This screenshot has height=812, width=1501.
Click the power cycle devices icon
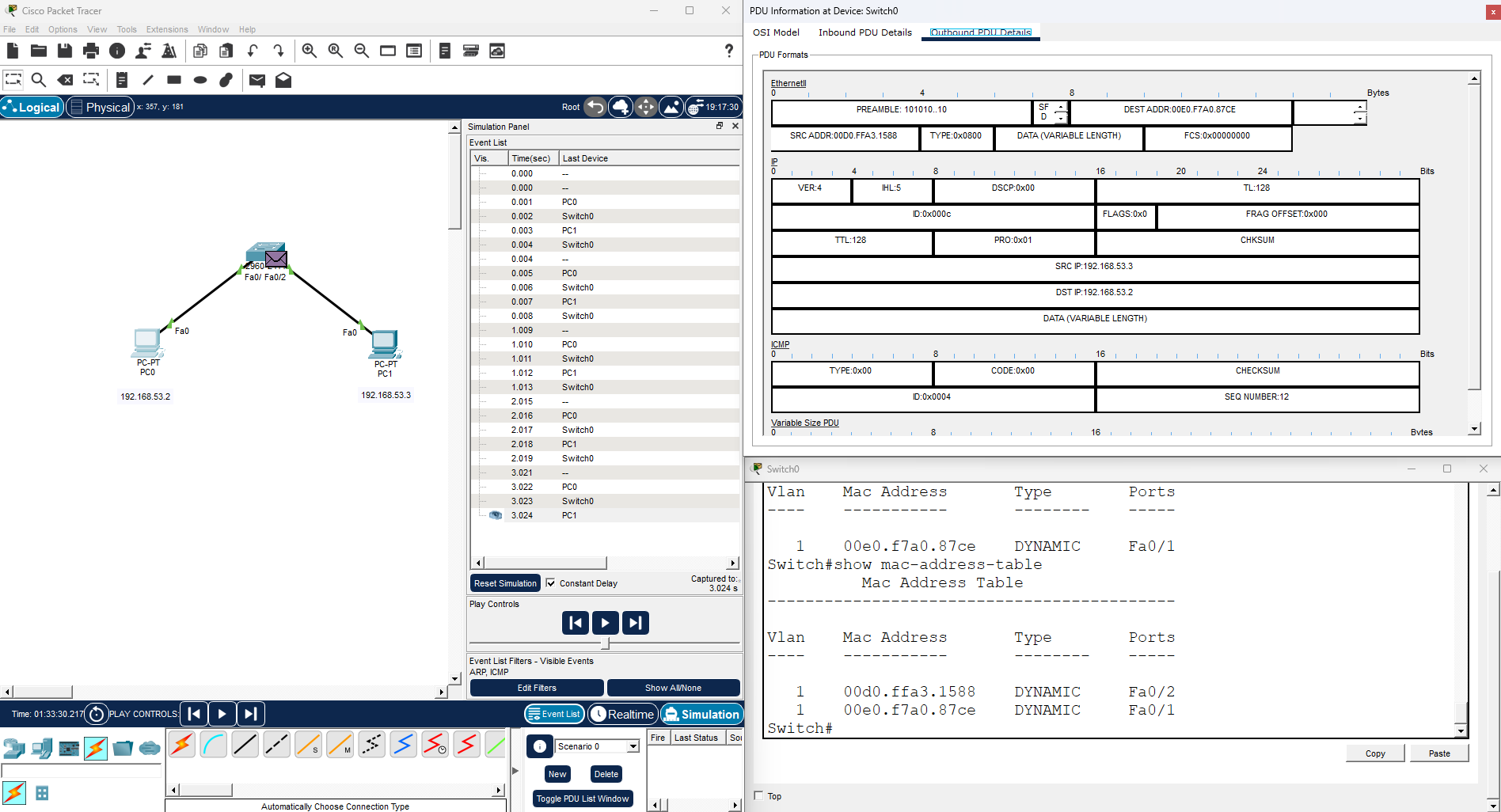[x=97, y=714]
